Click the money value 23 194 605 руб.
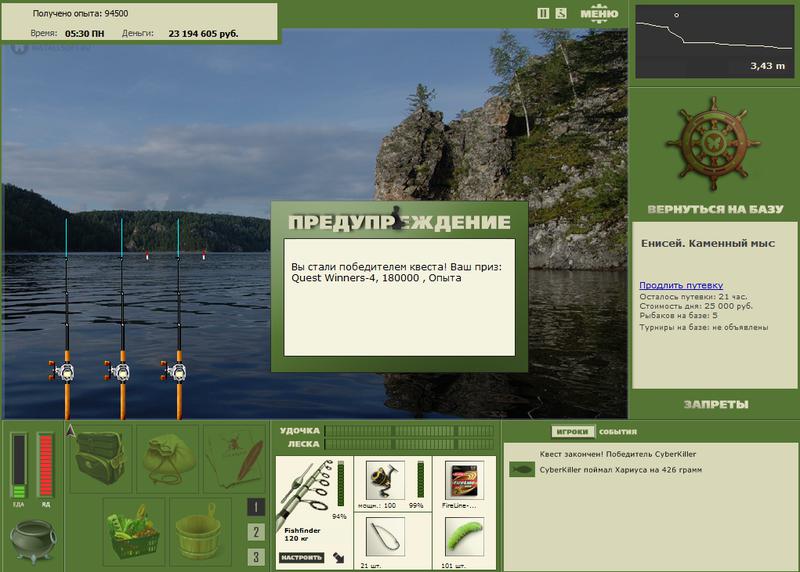This screenshot has height=572, width=800. [203, 34]
